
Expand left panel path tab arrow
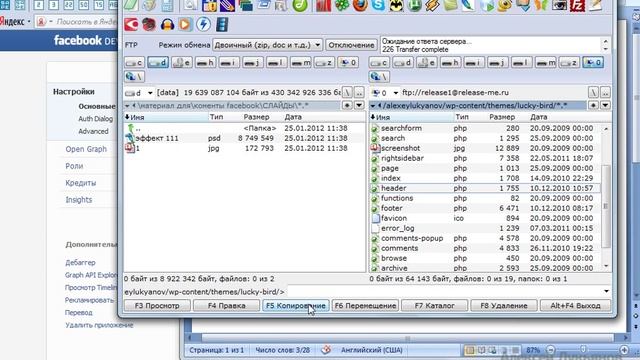(127, 106)
